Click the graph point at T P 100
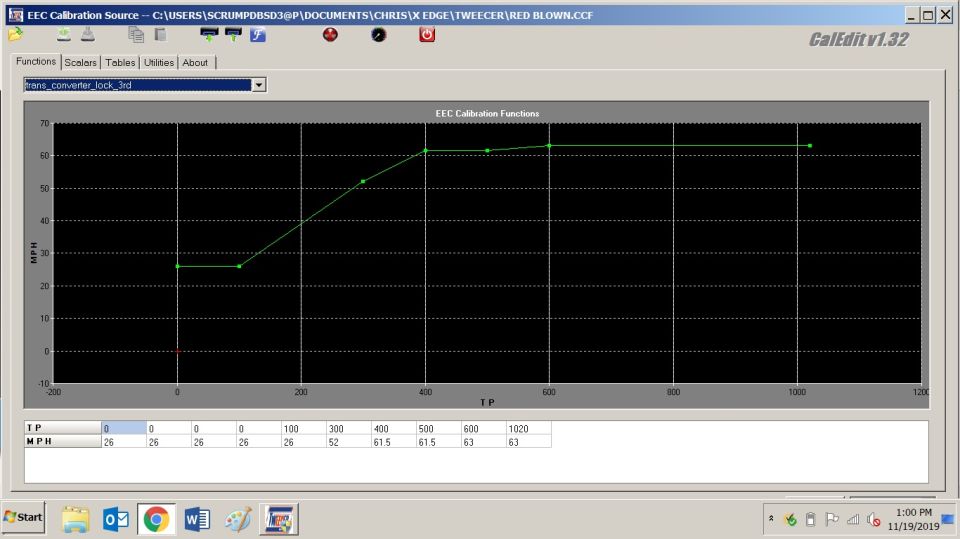The image size is (960, 539). point(239,266)
